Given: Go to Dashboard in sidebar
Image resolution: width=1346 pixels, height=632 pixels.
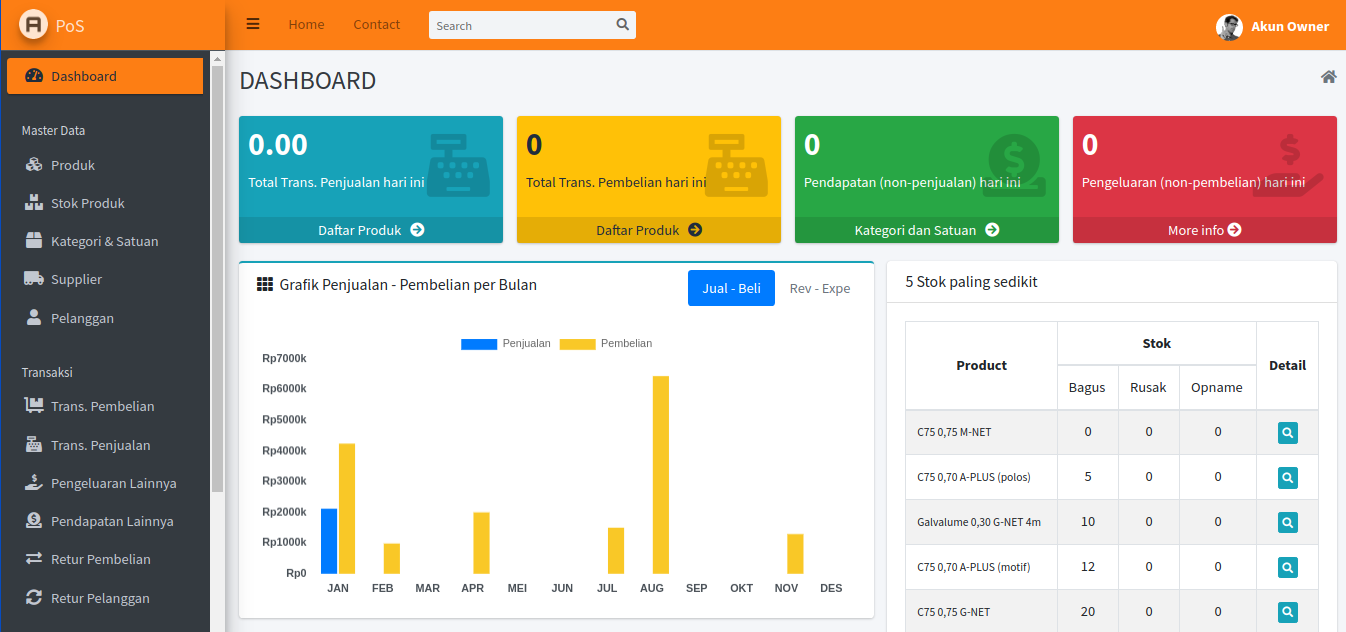Looking at the screenshot, I should pyautogui.click(x=105, y=76).
